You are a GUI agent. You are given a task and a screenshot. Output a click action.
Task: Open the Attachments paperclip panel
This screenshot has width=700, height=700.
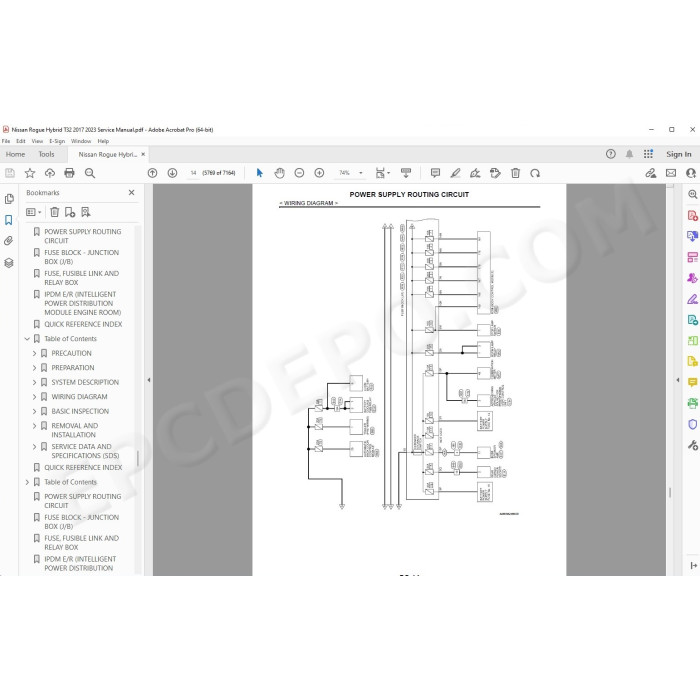(x=9, y=241)
